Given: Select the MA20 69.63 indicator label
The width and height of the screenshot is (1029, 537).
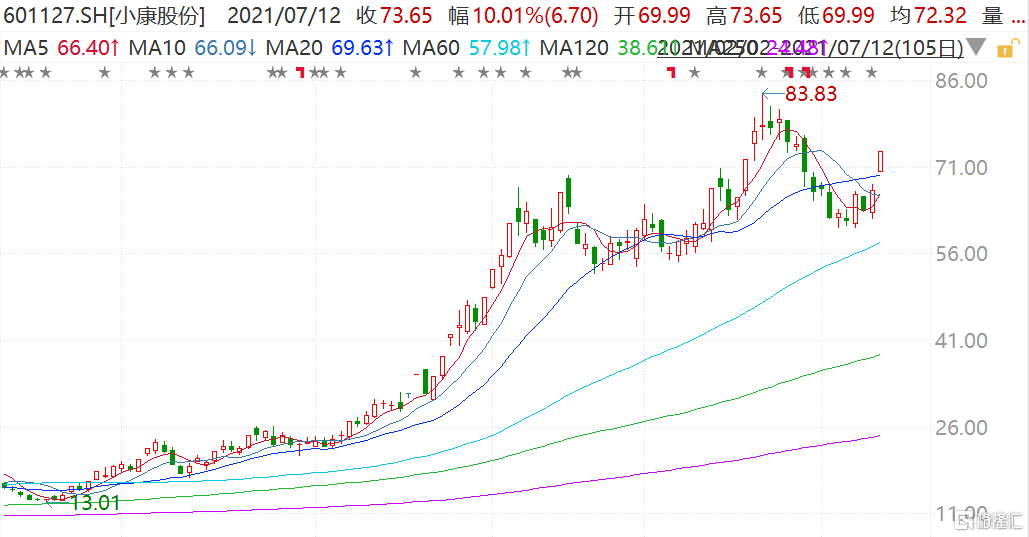Looking at the screenshot, I should [329, 48].
